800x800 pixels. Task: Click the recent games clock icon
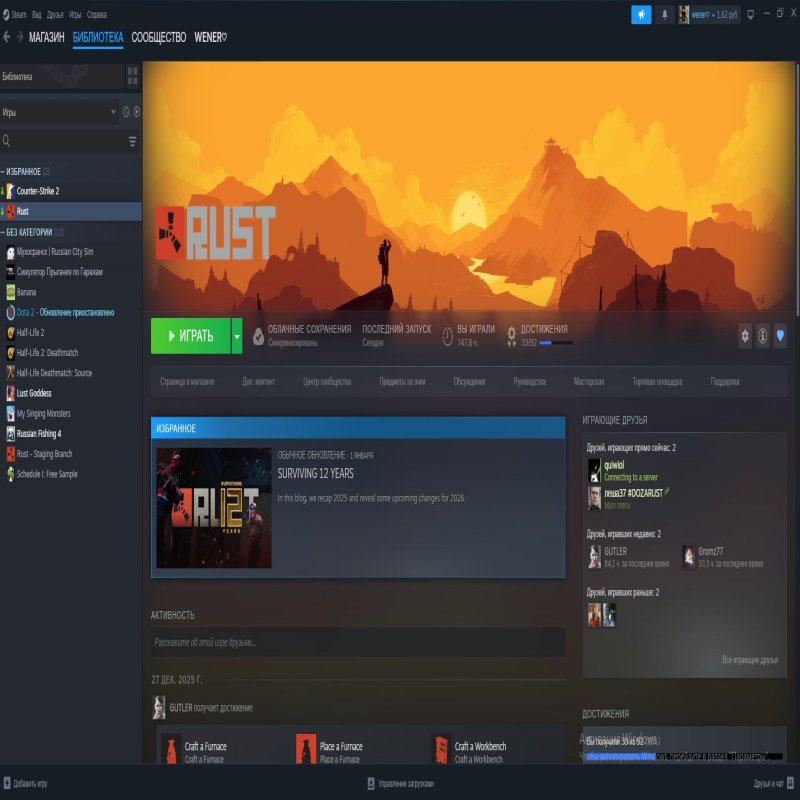click(126, 112)
